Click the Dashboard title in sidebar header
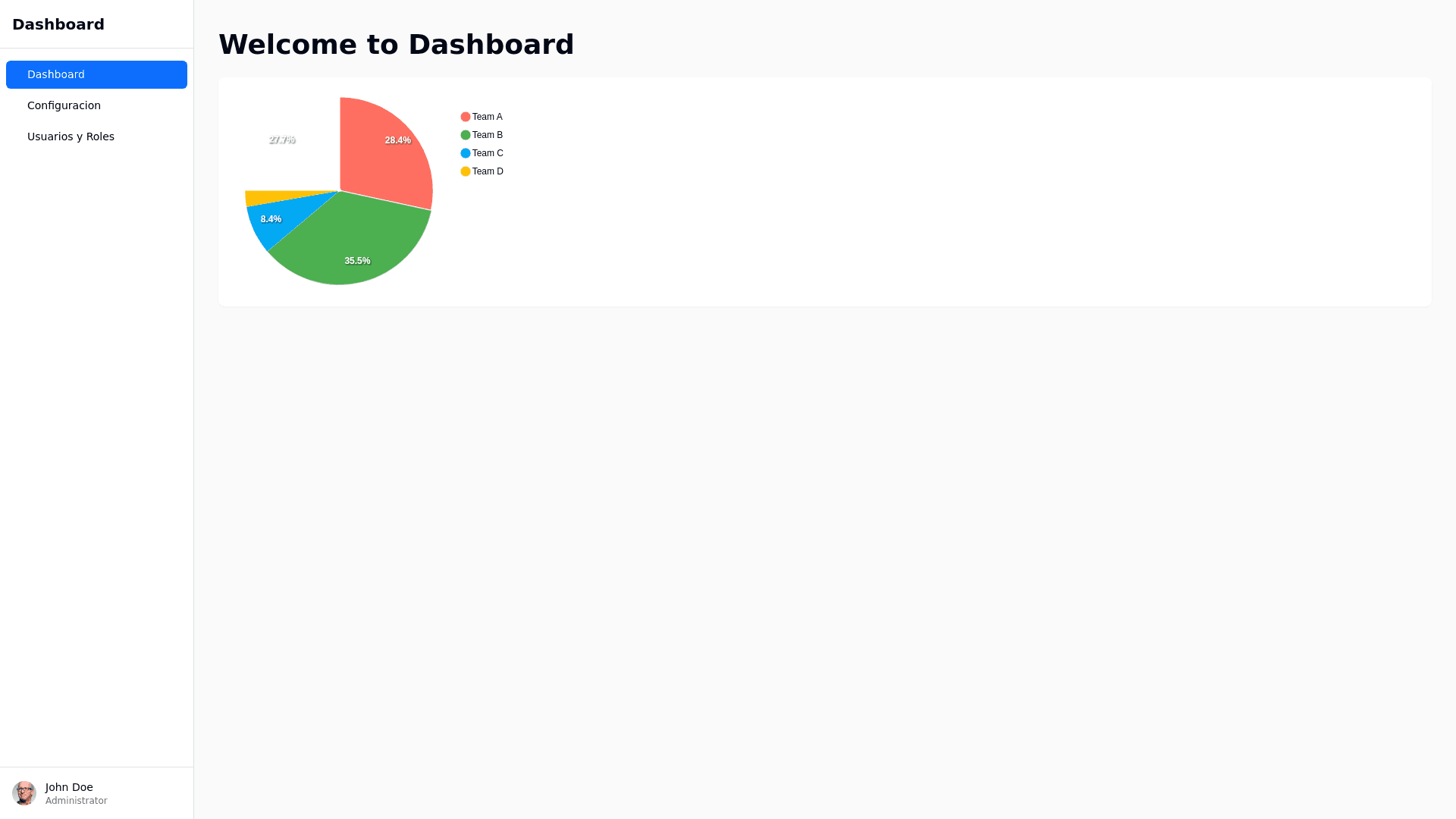 [x=58, y=24]
